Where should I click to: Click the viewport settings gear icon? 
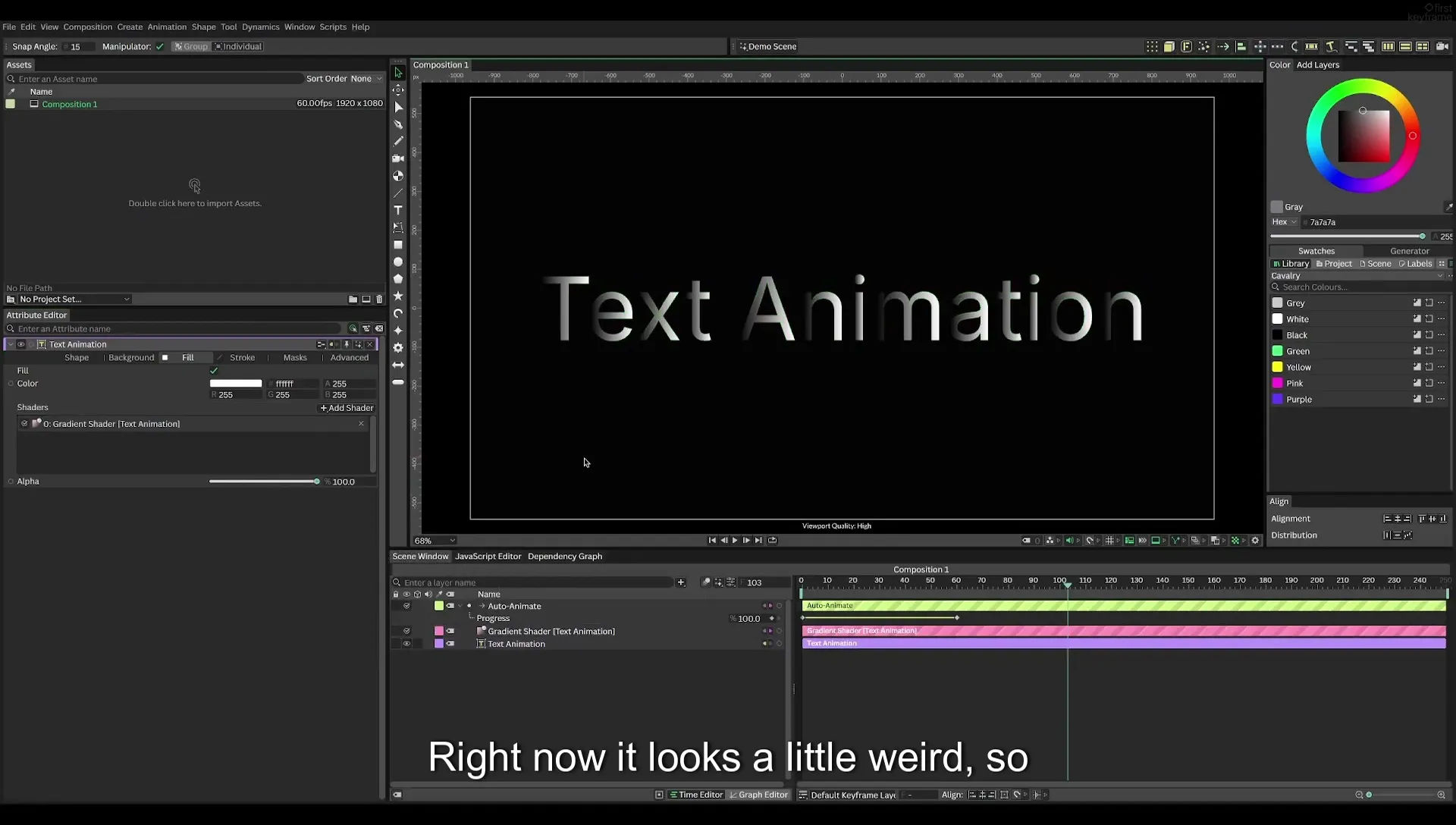[1255, 541]
